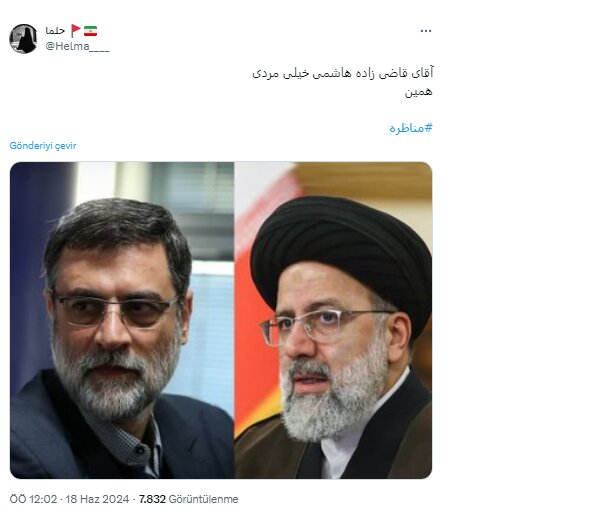Click the word آقای starting the tweet
Viewport: 600px width, 519px height.
(422, 73)
